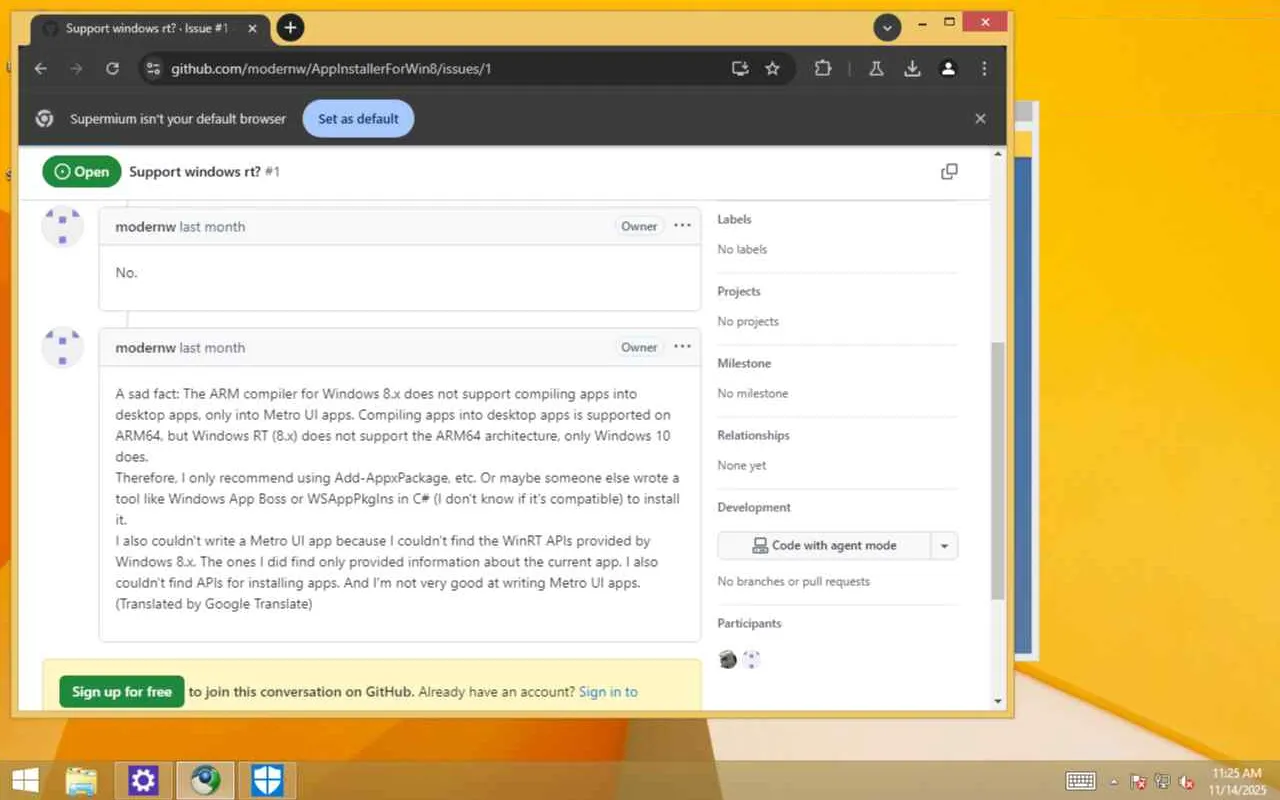Open options menu on the 'No.' comment

pyautogui.click(x=682, y=226)
